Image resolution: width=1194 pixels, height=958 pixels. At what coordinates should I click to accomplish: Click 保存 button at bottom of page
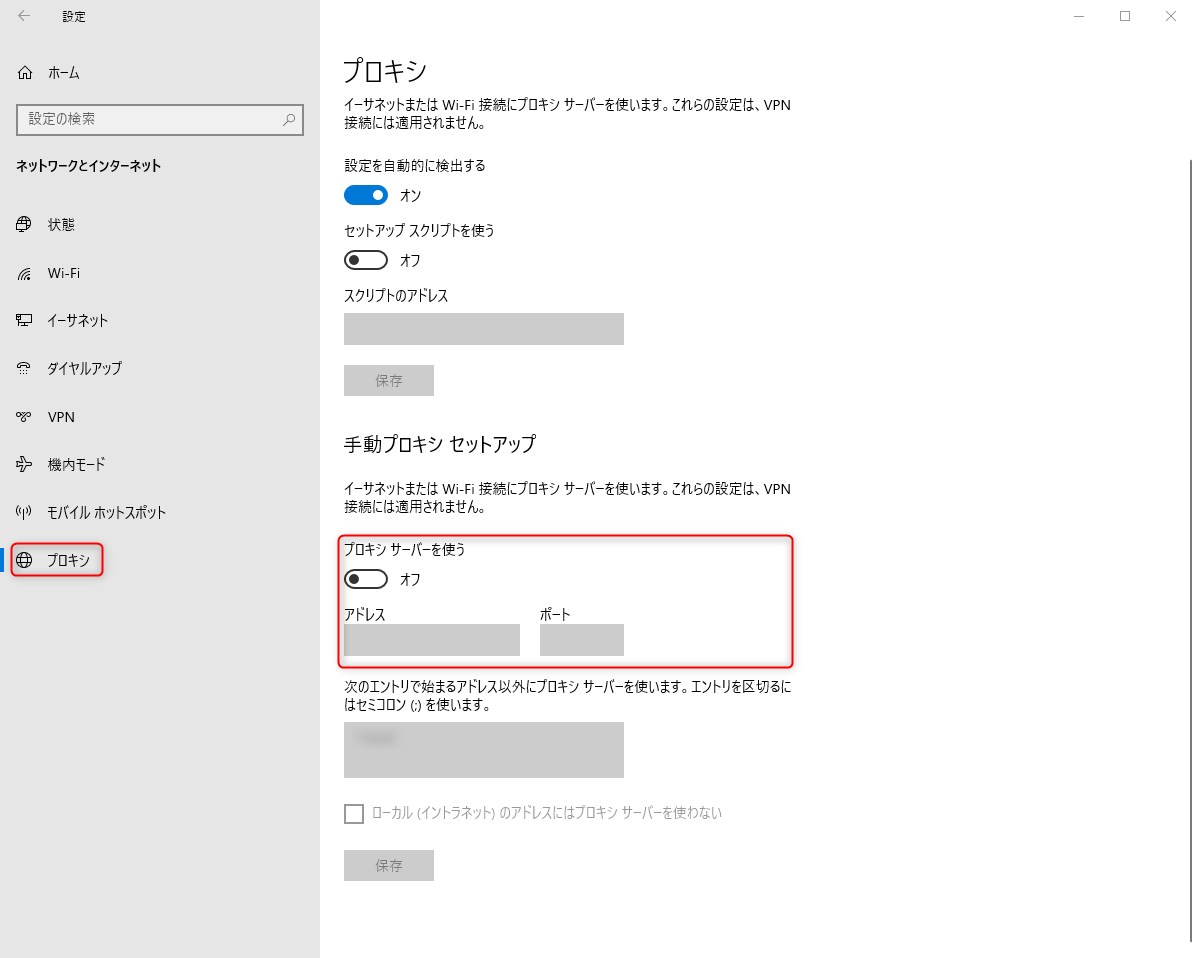(x=388, y=866)
